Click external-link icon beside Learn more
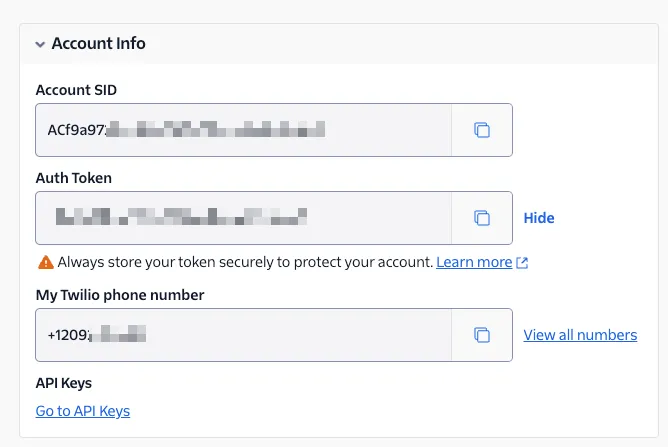Screen dimensions: 668x447 point(522,262)
